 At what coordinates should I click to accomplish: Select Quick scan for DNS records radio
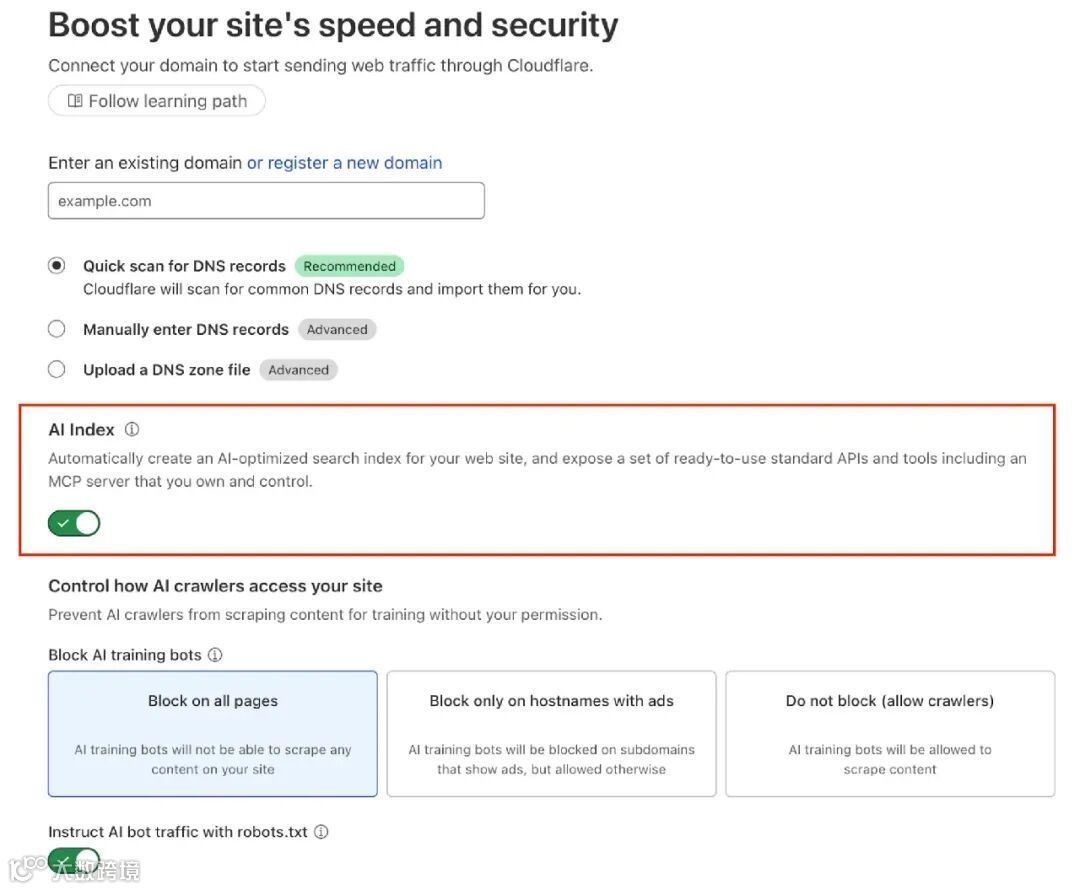[57, 266]
